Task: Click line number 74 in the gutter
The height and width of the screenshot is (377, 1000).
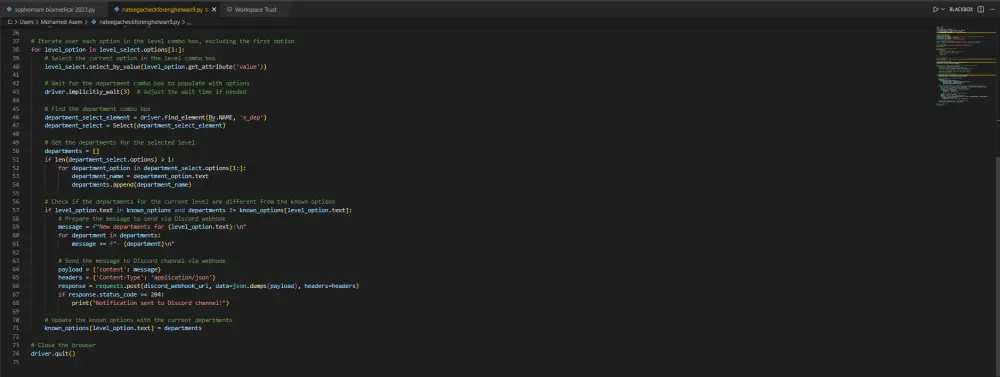Action: (16, 353)
